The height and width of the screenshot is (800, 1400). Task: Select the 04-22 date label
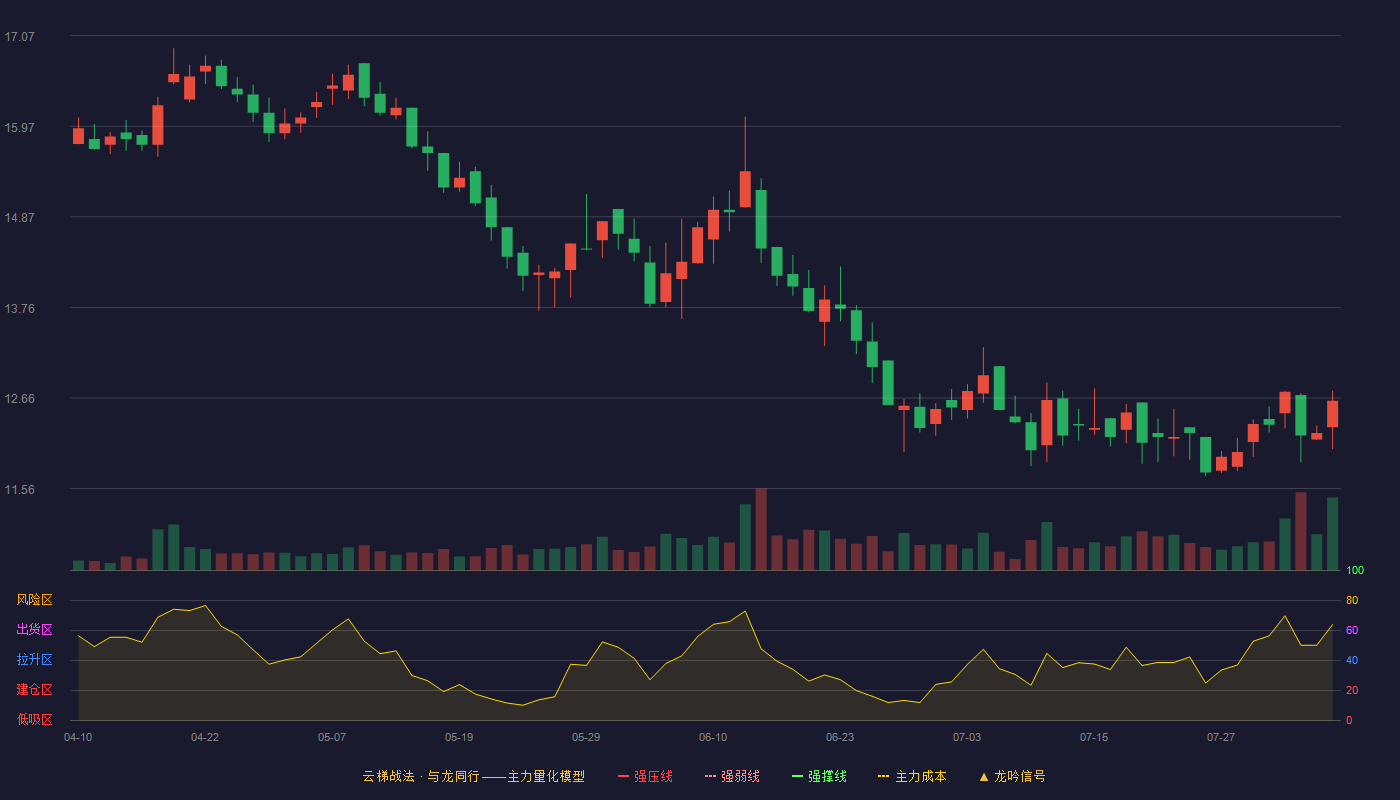coord(205,737)
